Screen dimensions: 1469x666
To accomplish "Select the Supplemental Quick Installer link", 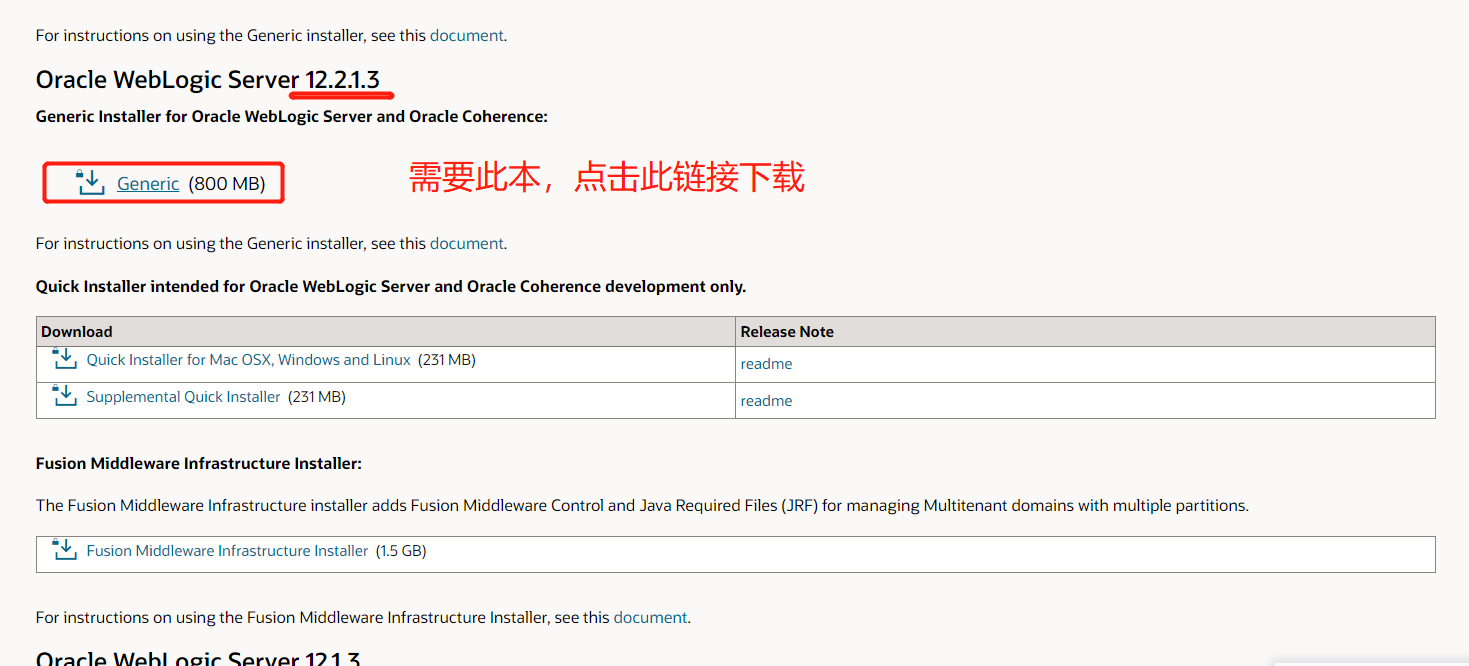I will pos(182,396).
